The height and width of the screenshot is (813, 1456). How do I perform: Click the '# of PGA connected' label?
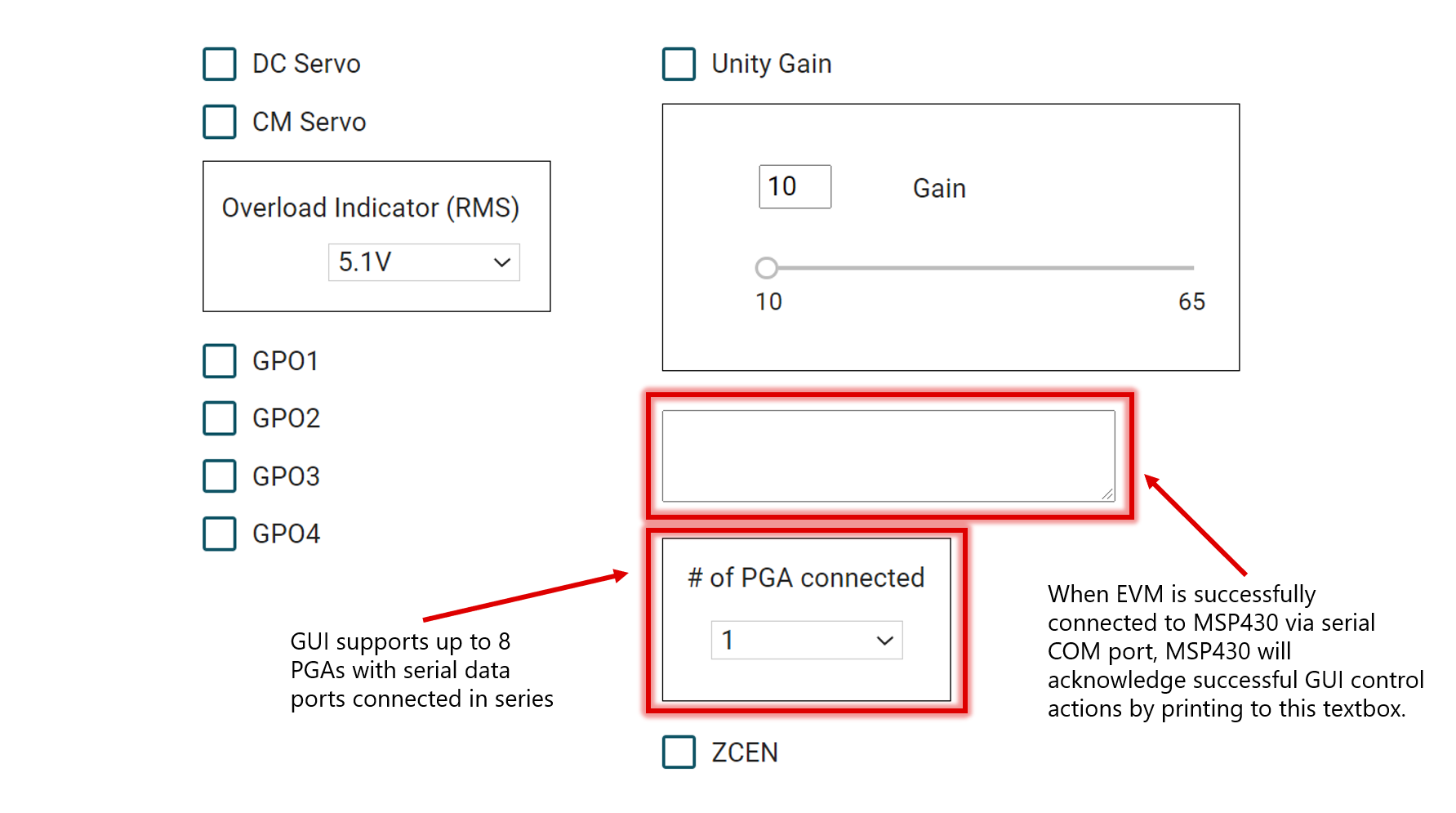point(806,578)
